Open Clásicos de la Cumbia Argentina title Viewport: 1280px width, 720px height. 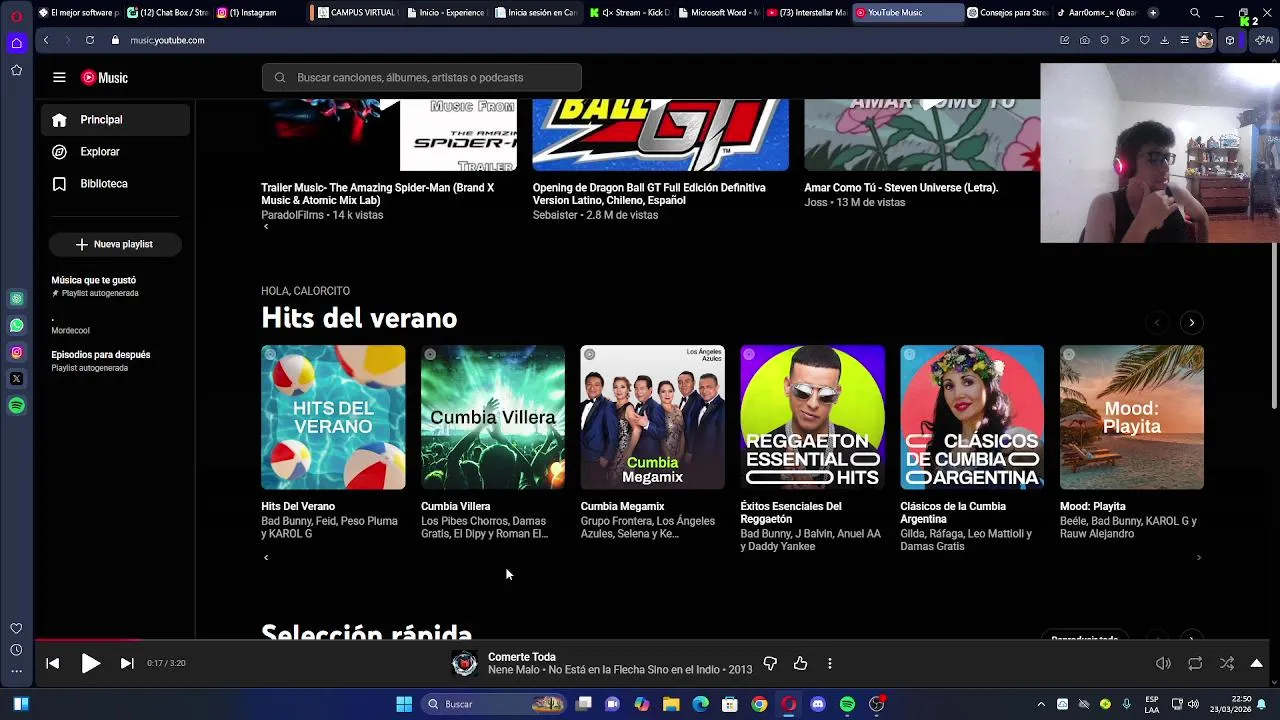click(953, 513)
